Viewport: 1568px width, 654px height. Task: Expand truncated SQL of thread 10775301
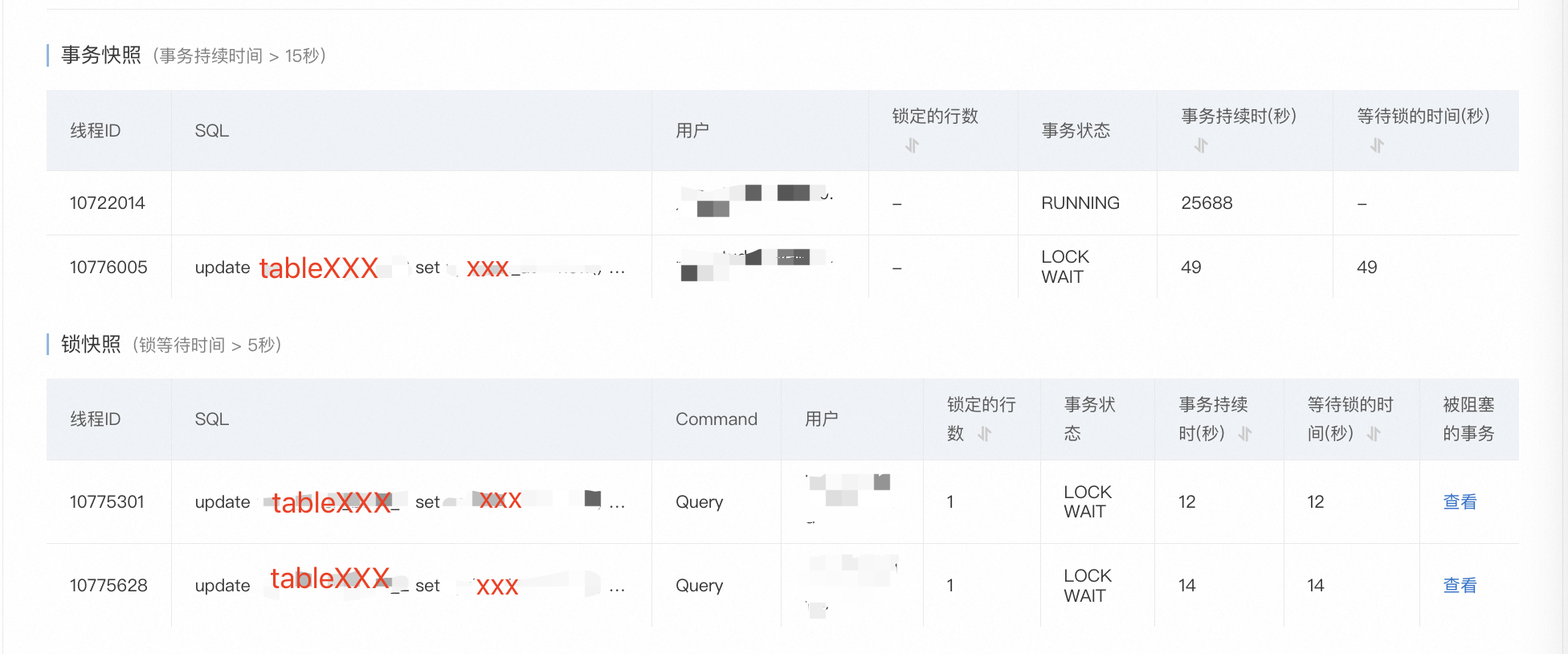tap(617, 504)
